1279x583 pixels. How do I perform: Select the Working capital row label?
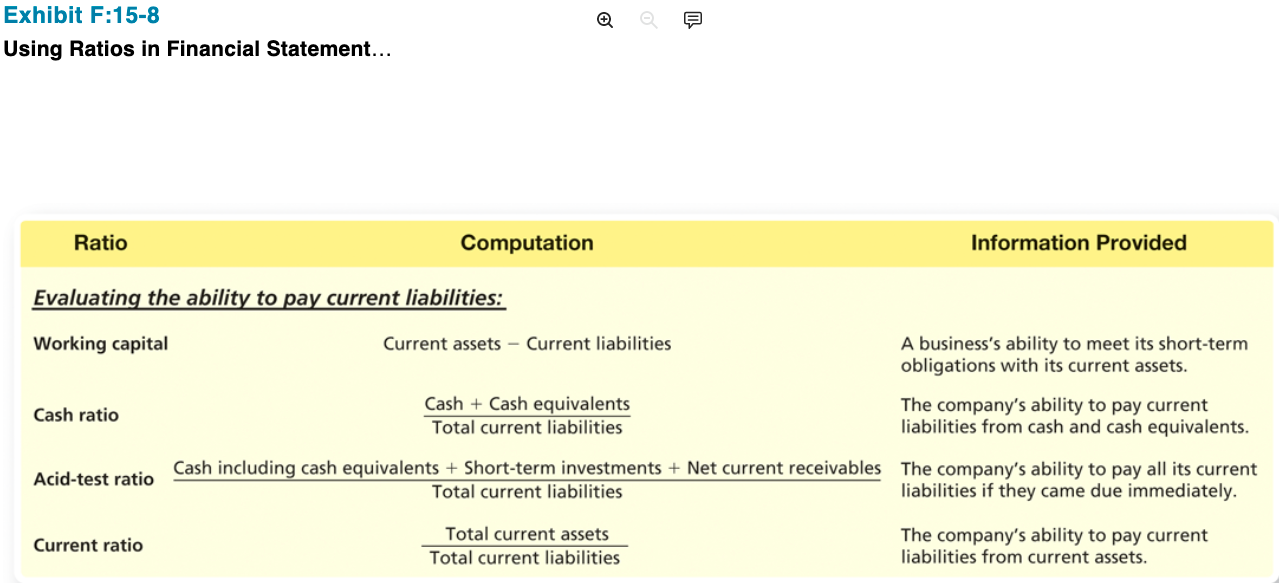tap(100, 343)
